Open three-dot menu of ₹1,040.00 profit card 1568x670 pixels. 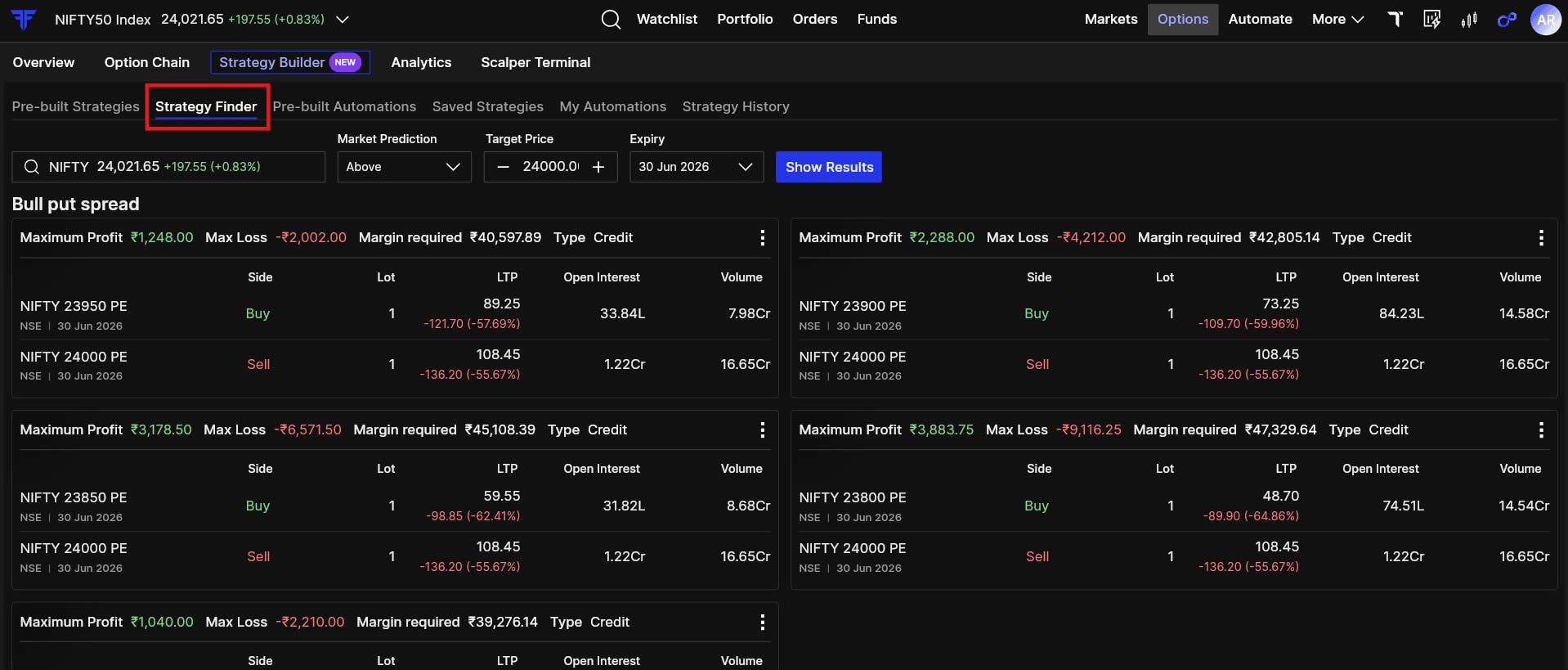(x=763, y=622)
